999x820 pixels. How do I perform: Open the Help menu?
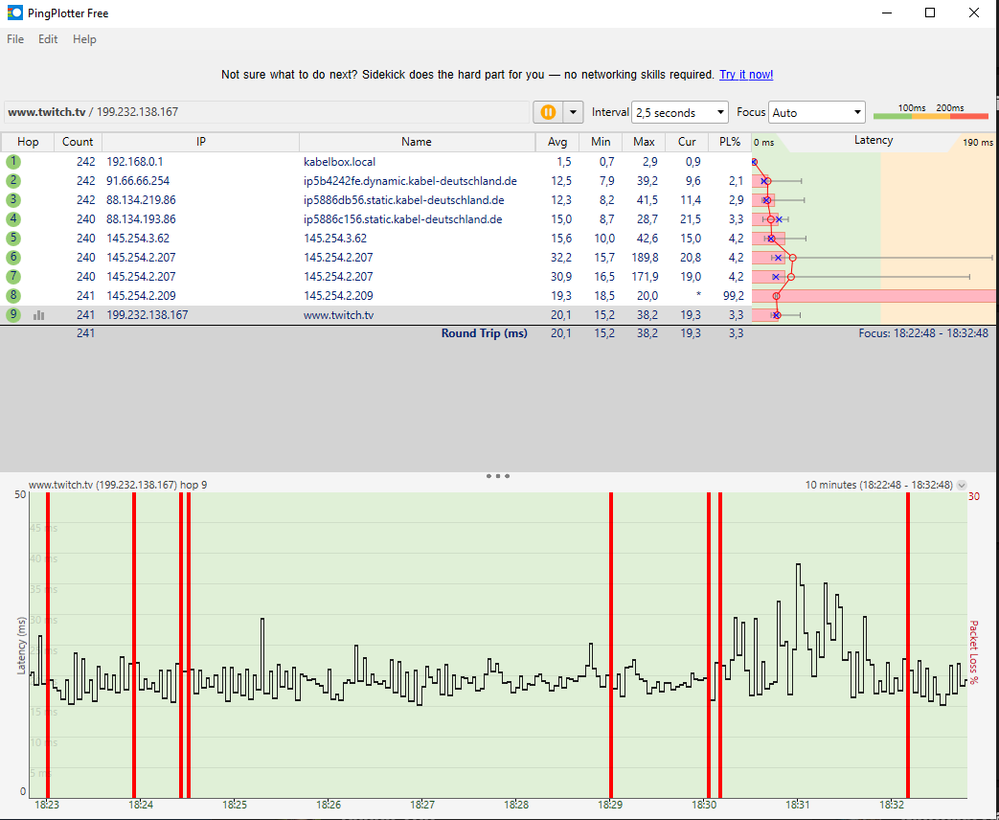(x=85, y=39)
